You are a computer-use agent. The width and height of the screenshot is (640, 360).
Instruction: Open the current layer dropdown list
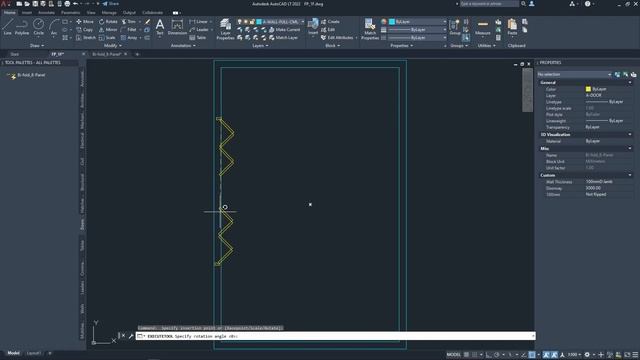click(x=302, y=22)
